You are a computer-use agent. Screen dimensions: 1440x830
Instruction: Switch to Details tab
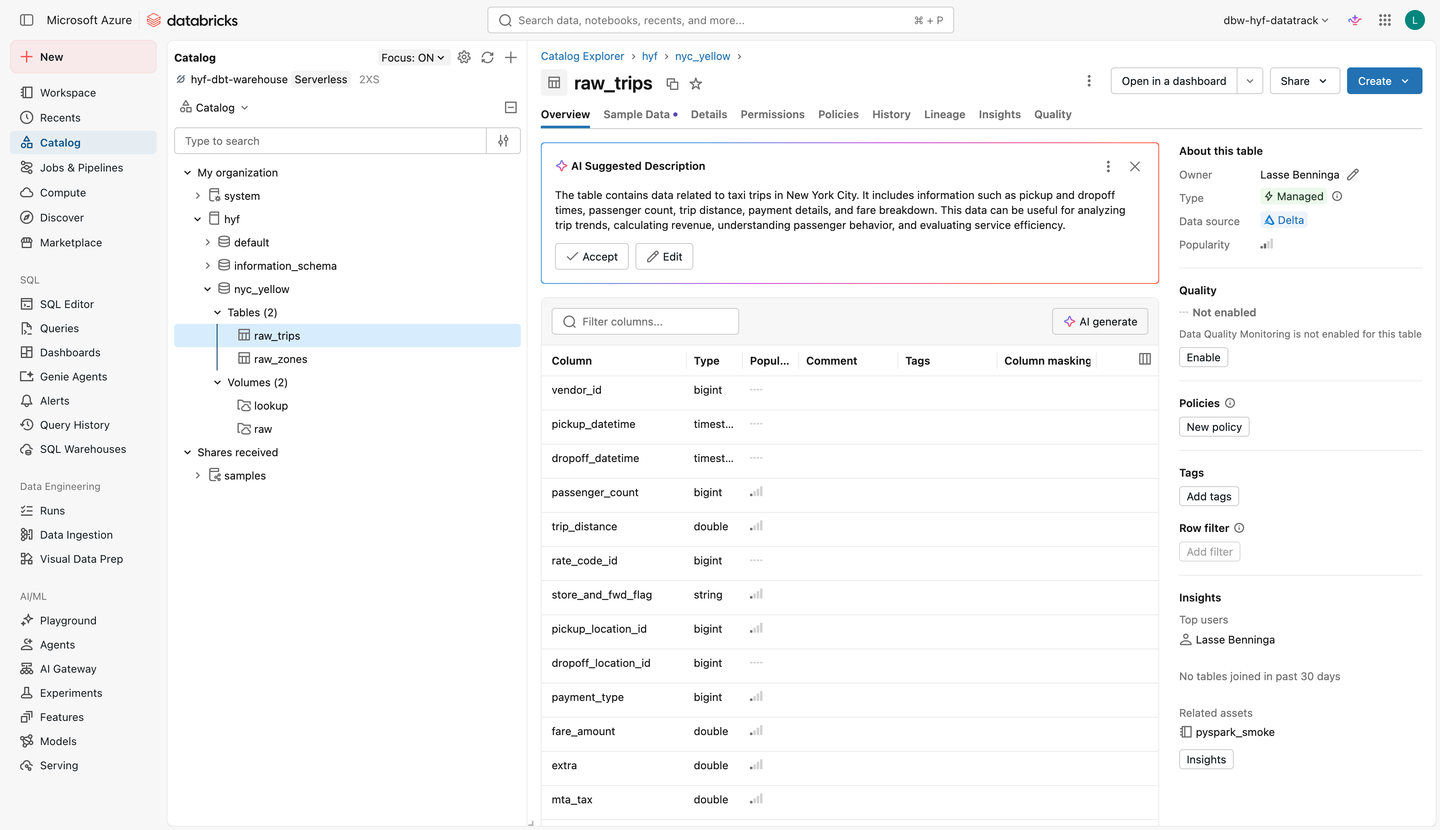pyautogui.click(x=709, y=115)
